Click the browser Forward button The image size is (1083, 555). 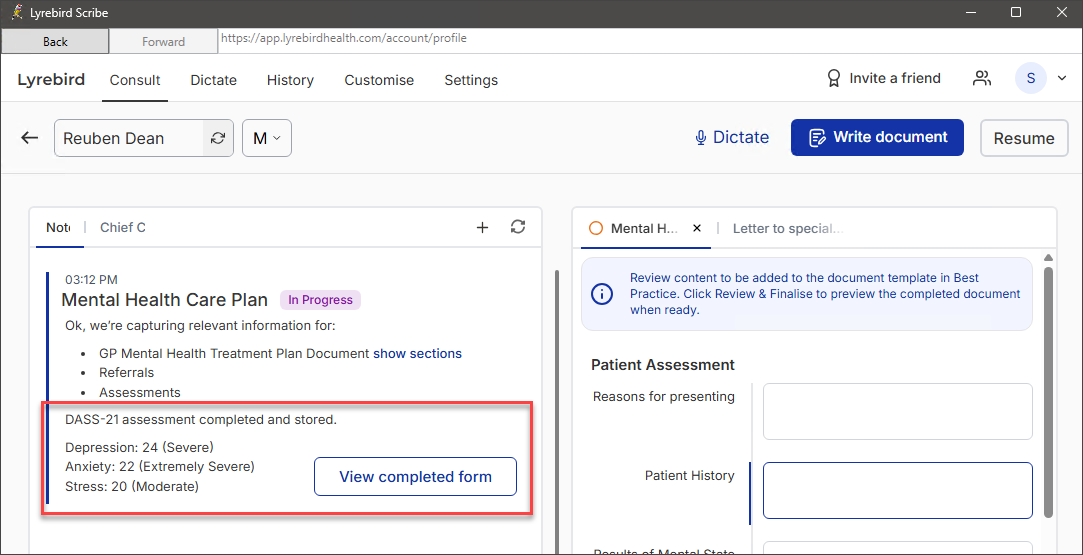pyautogui.click(x=163, y=41)
